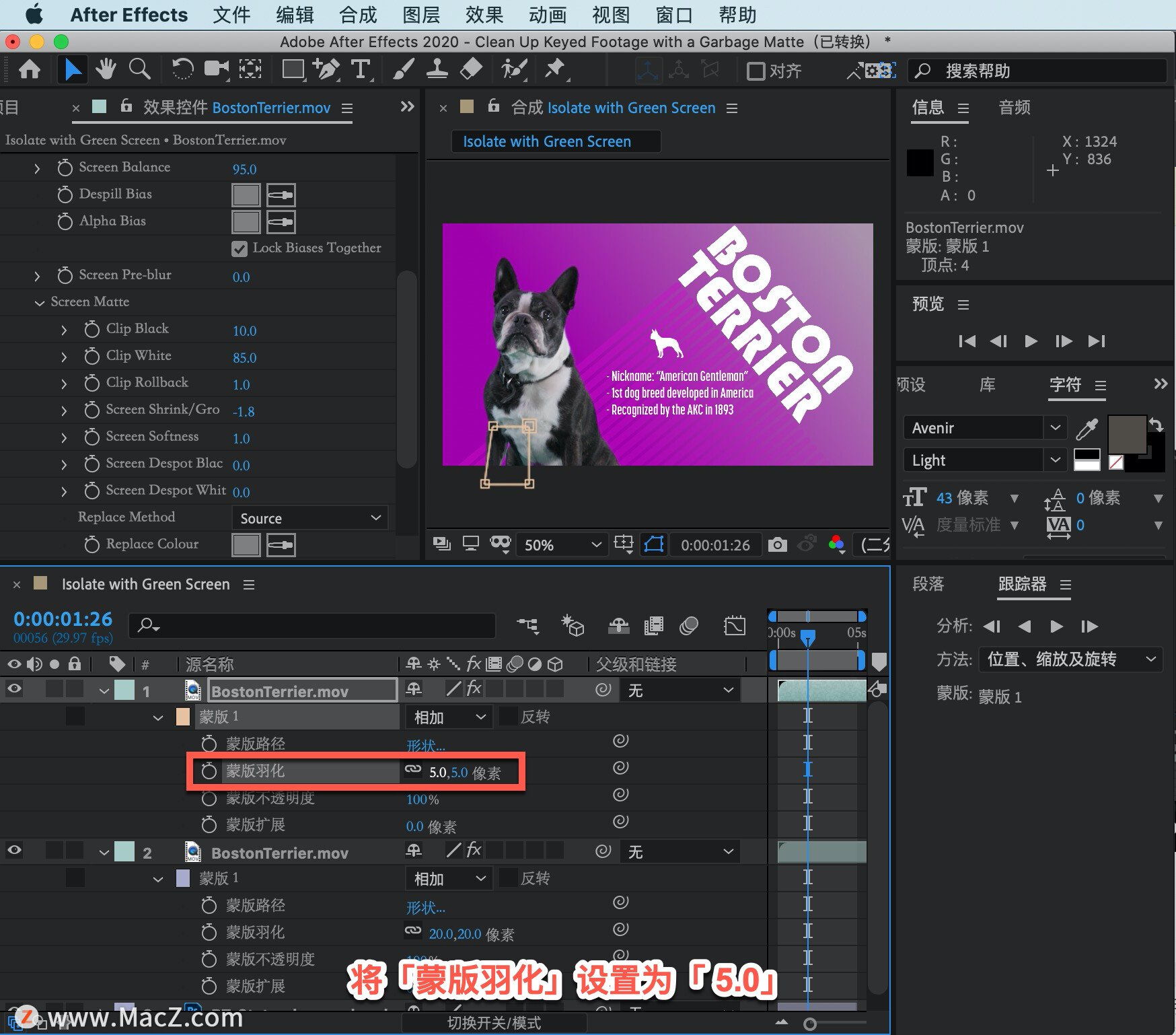Open the Light font style dropdown
Screen dimensions: 1176x1035
[x=985, y=460]
